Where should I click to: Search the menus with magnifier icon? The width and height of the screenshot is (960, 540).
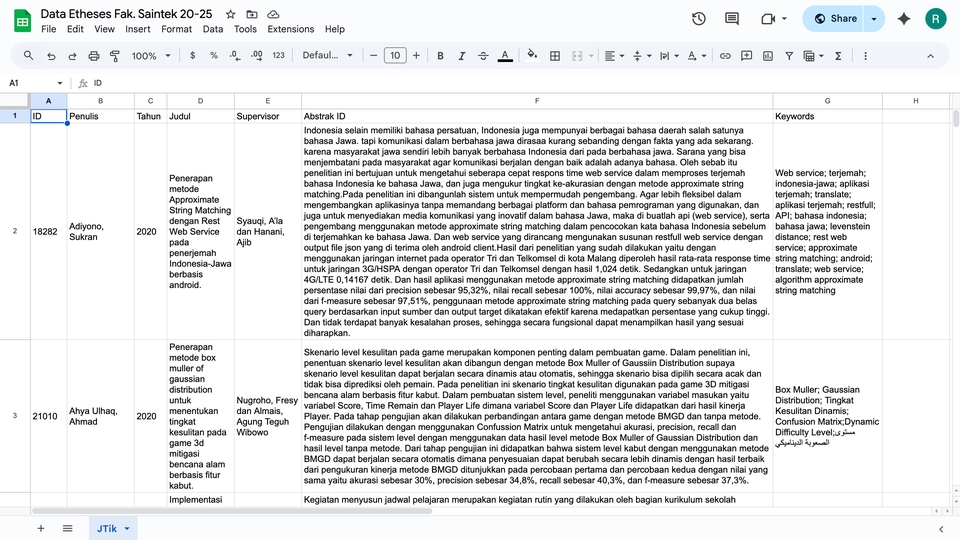click(x=28, y=56)
